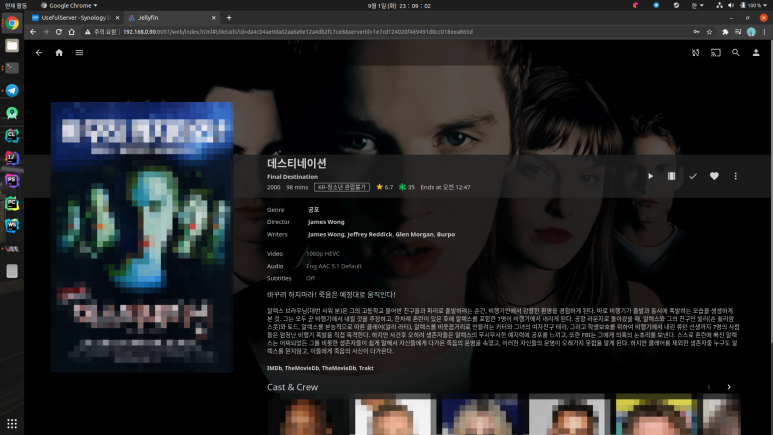The image size is (773, 435).
Task: Open Files from the dock
Action: pos(12,45)
